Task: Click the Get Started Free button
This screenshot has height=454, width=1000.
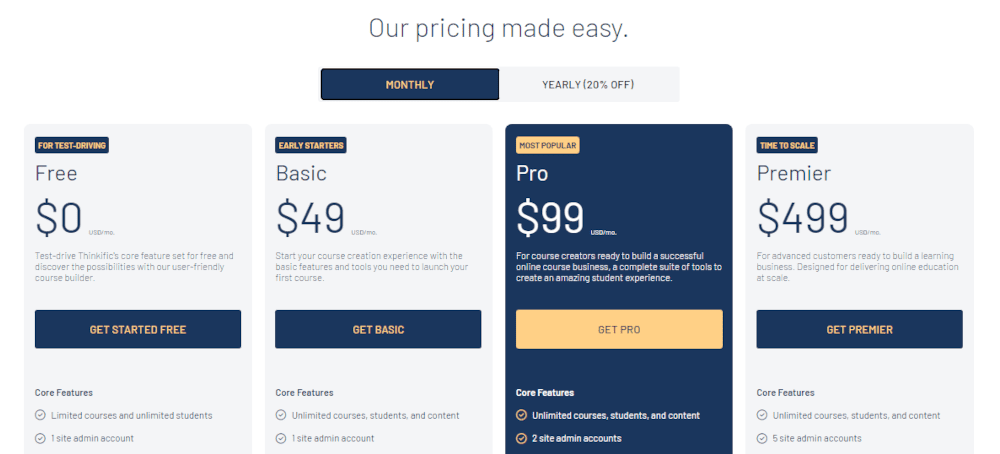Action: pyautogui.click(x=138, y=329)
